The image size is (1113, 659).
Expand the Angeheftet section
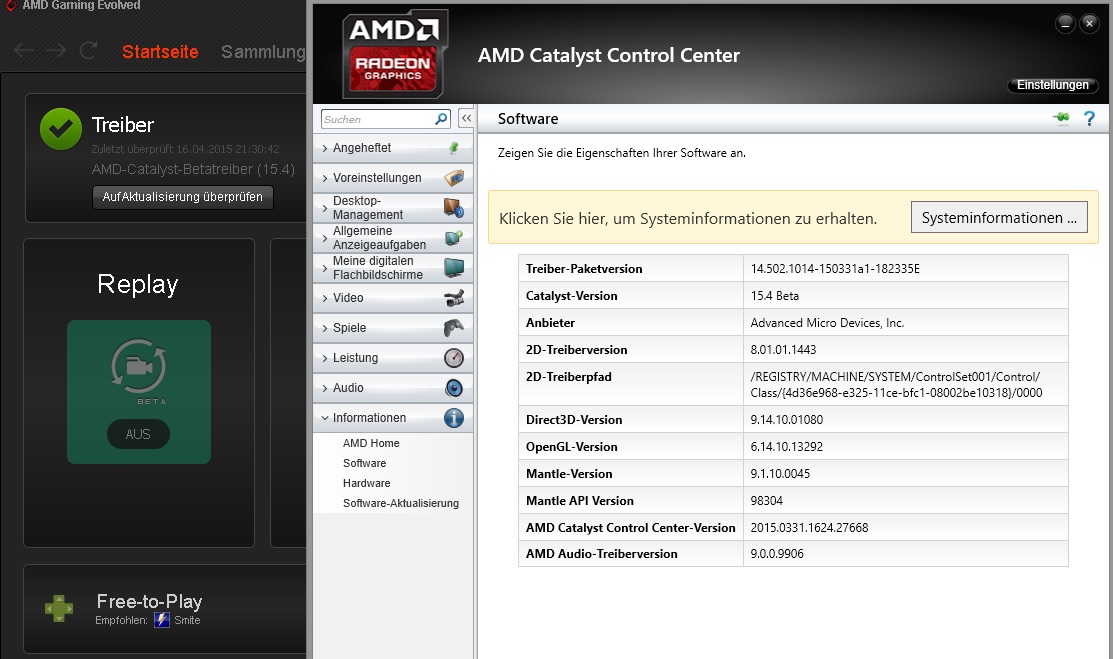click(x=325, y=148)
